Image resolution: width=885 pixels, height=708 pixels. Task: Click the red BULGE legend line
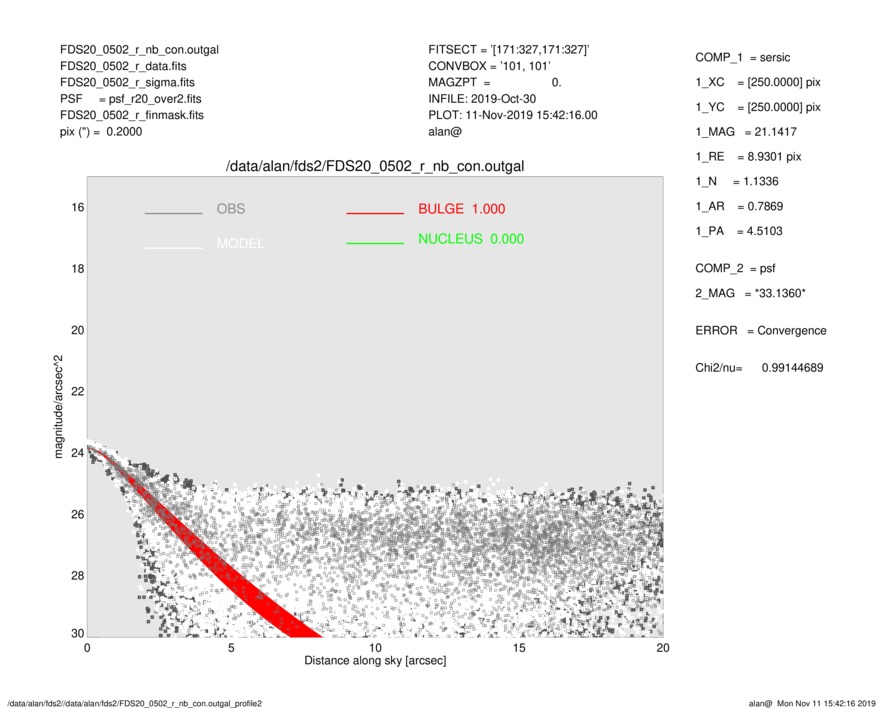(375, 213)
